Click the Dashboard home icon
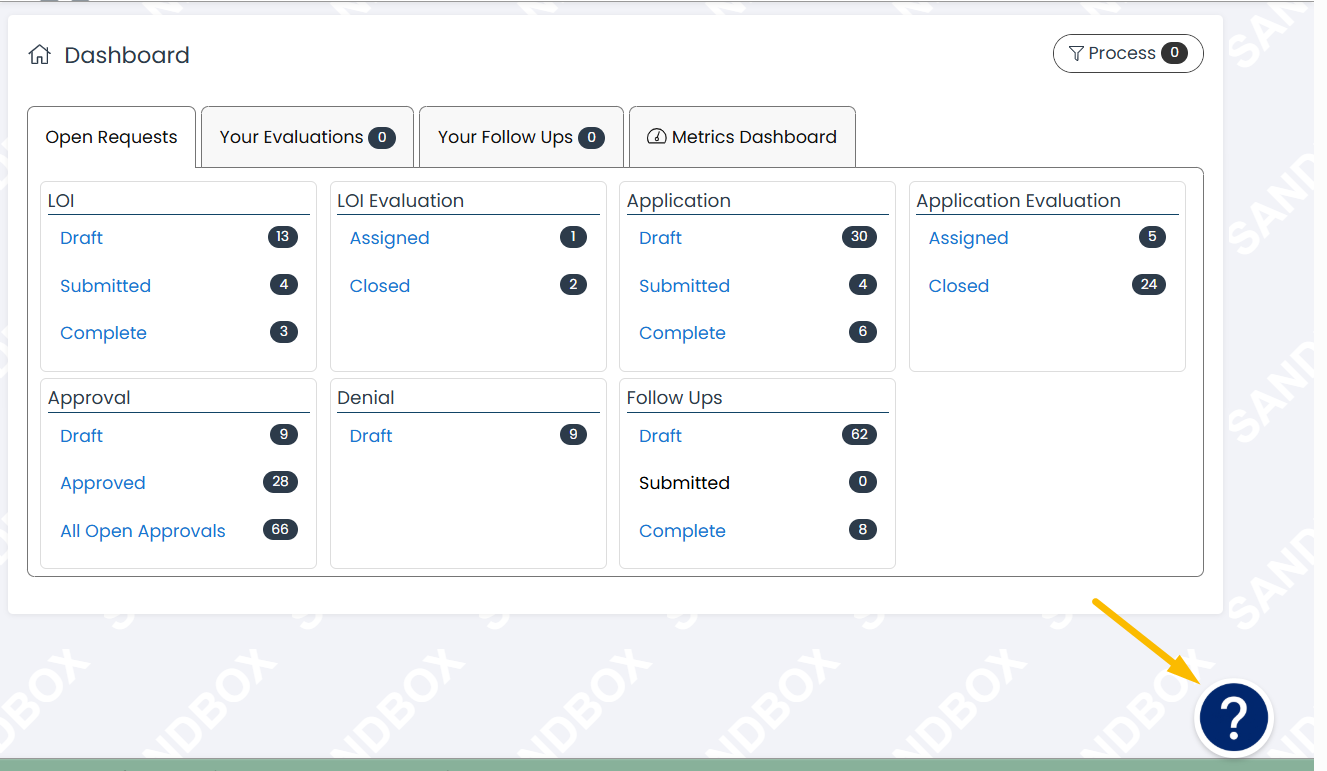 [x=39, y=55]
